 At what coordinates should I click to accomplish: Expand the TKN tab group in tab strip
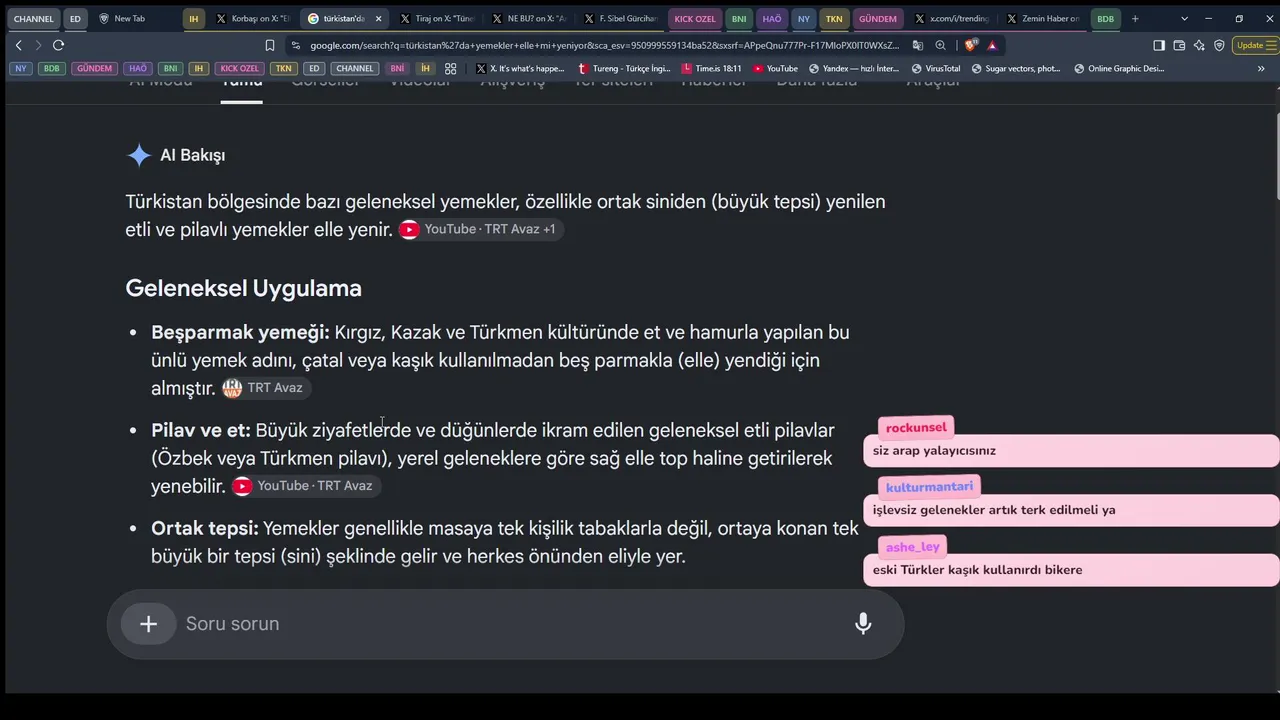(x=834, y=19)
